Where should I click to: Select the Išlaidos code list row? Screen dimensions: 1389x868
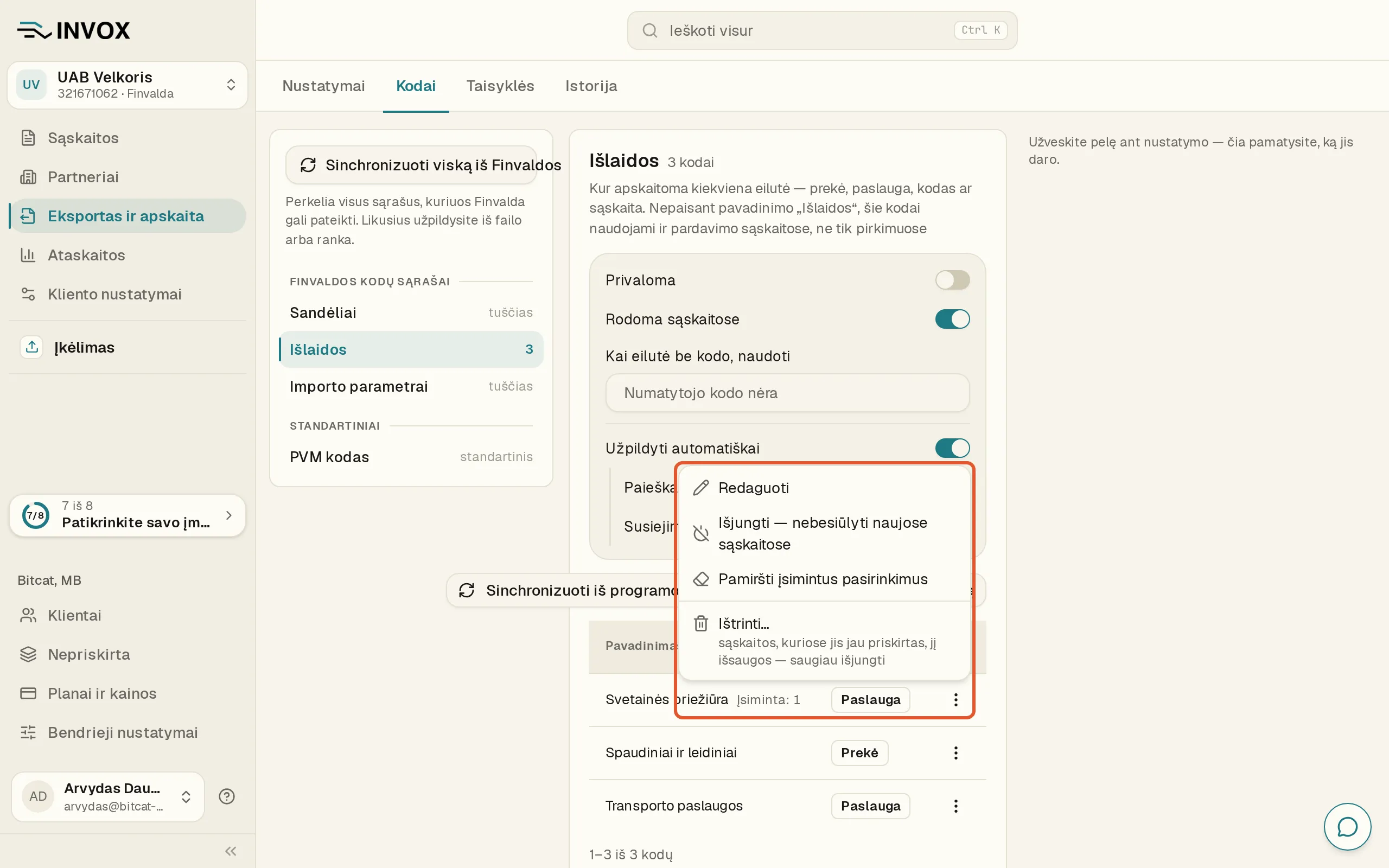[411, 349]
